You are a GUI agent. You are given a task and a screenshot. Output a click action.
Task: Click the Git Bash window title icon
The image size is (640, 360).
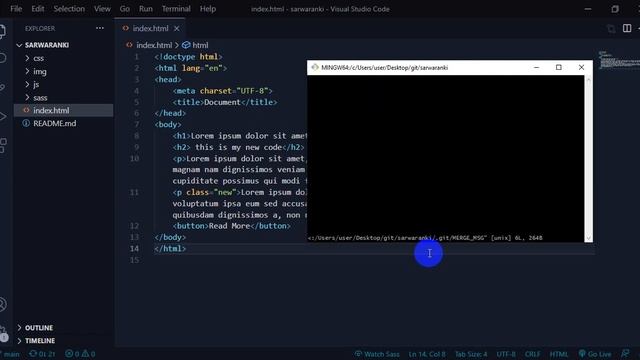(x=314, y=67)
